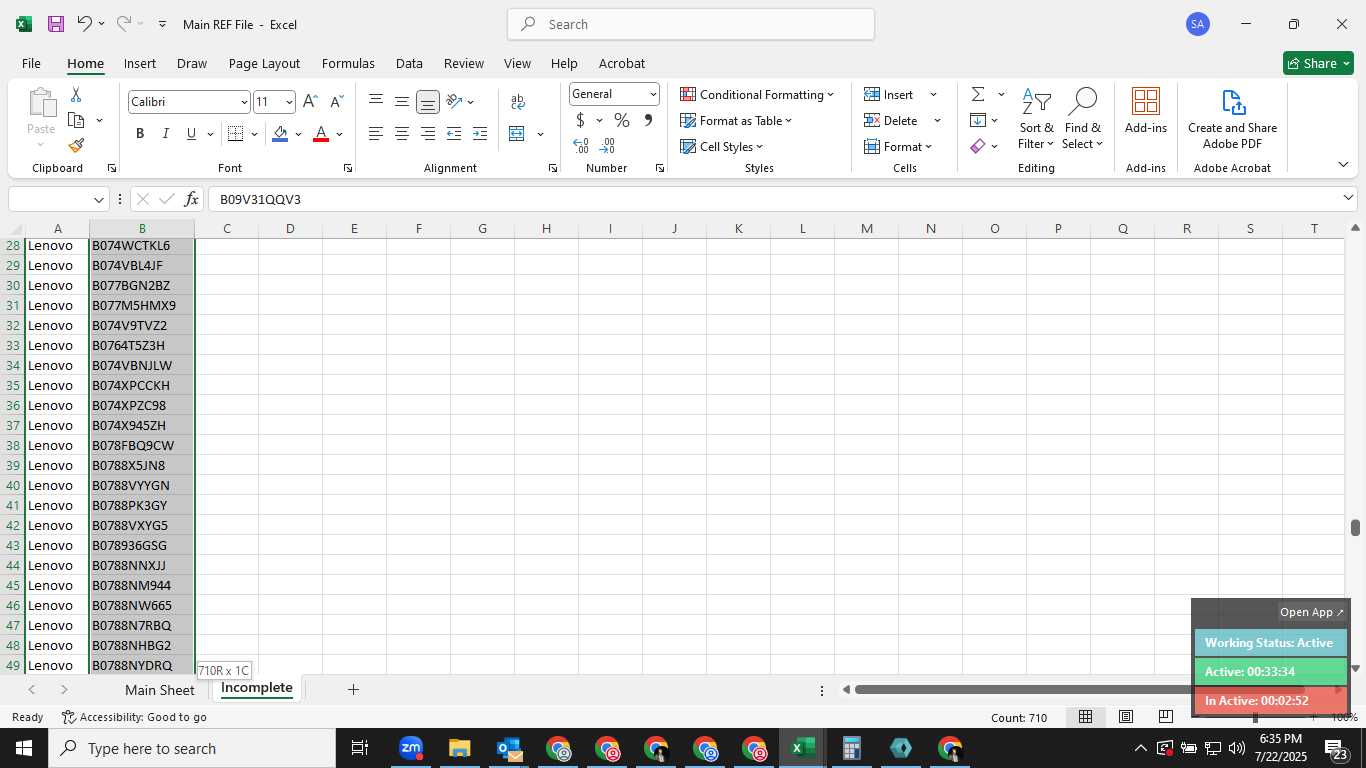Click Open App link in tracker widget
The height and width of the screenshot is (768, 1366).
1312,612
